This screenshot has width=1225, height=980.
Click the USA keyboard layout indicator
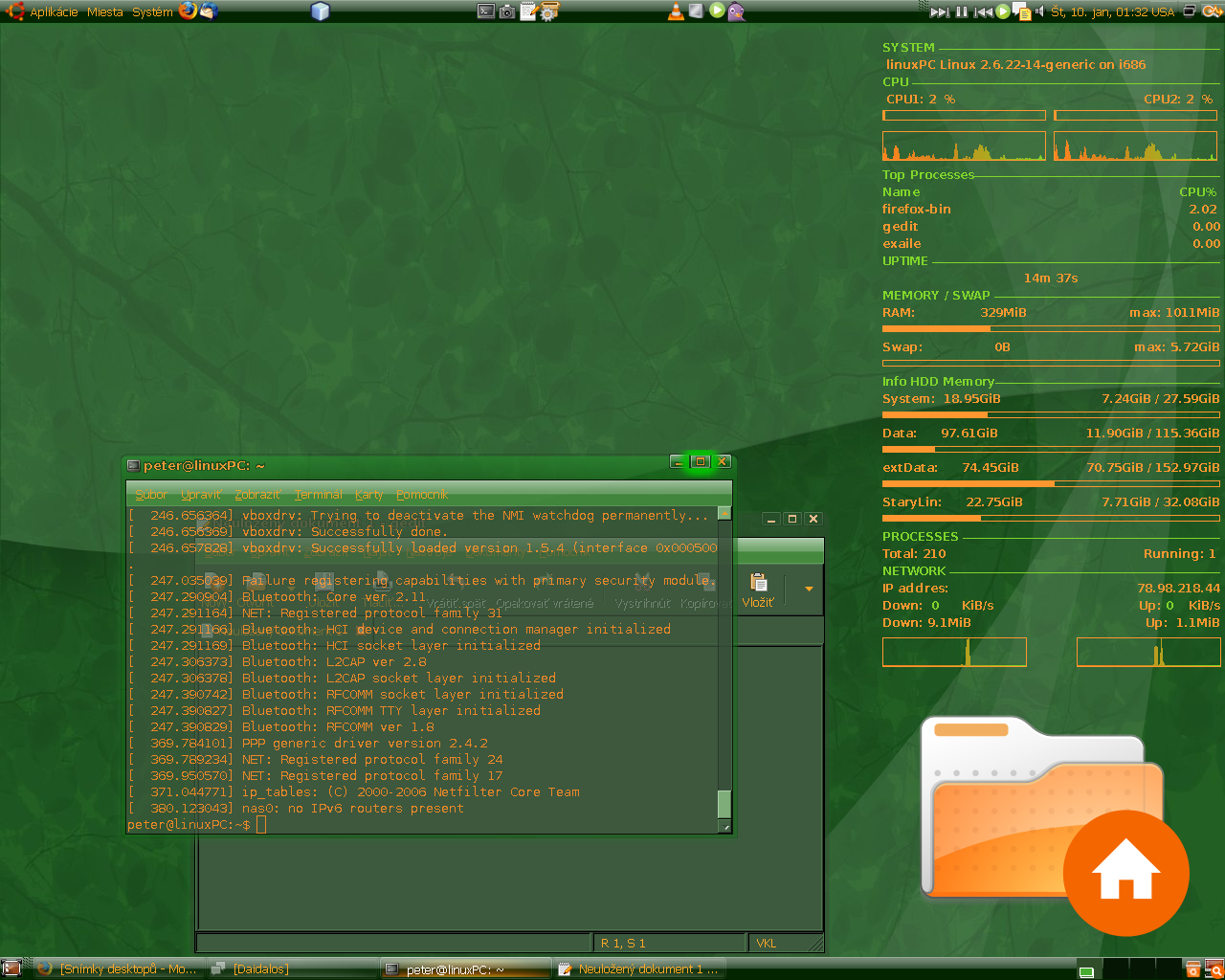click(x=1164, y=11)
